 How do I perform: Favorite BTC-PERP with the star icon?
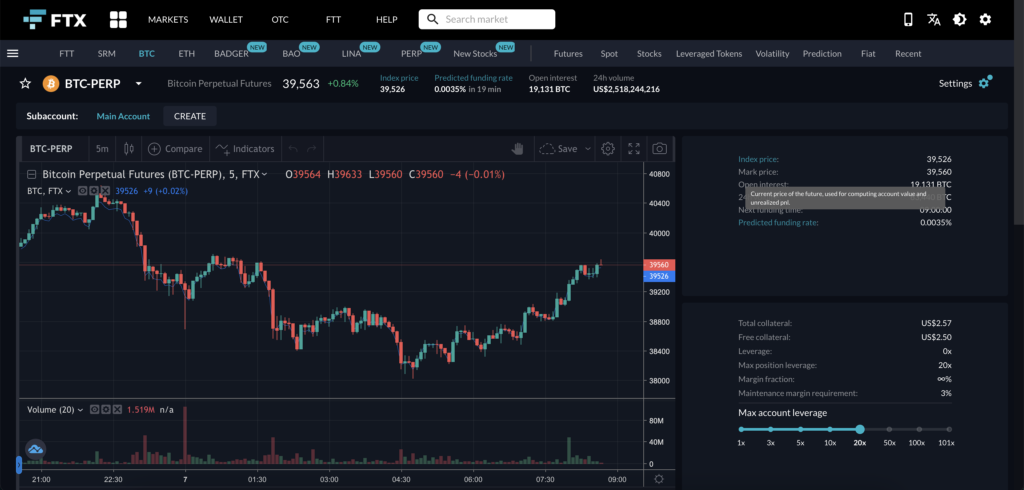coord(25,84)
